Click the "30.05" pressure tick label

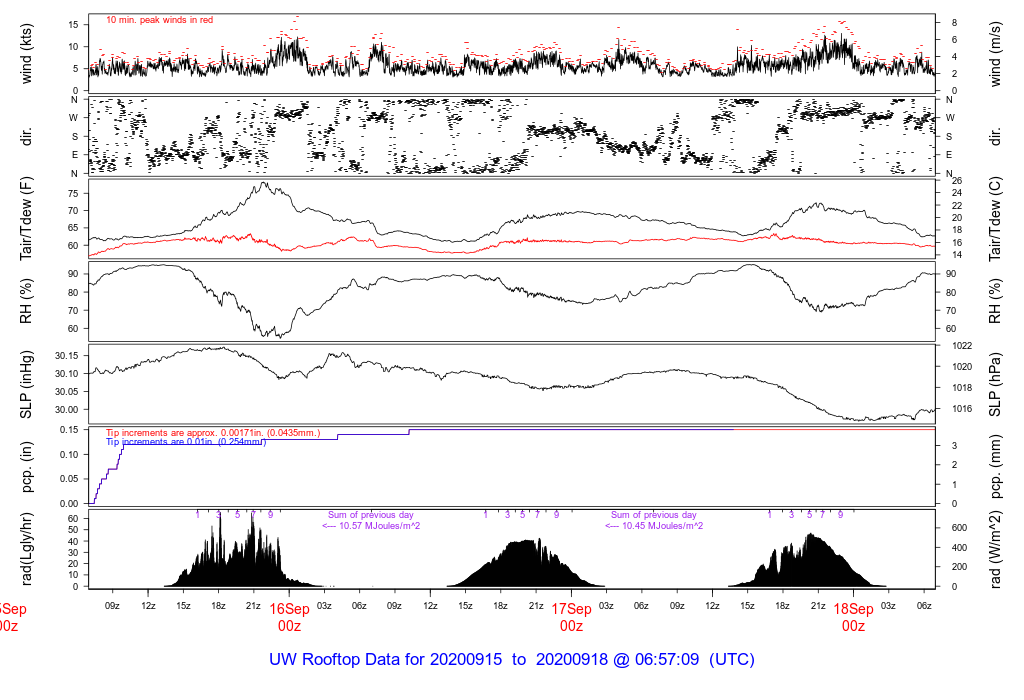[x=66, y=392]
